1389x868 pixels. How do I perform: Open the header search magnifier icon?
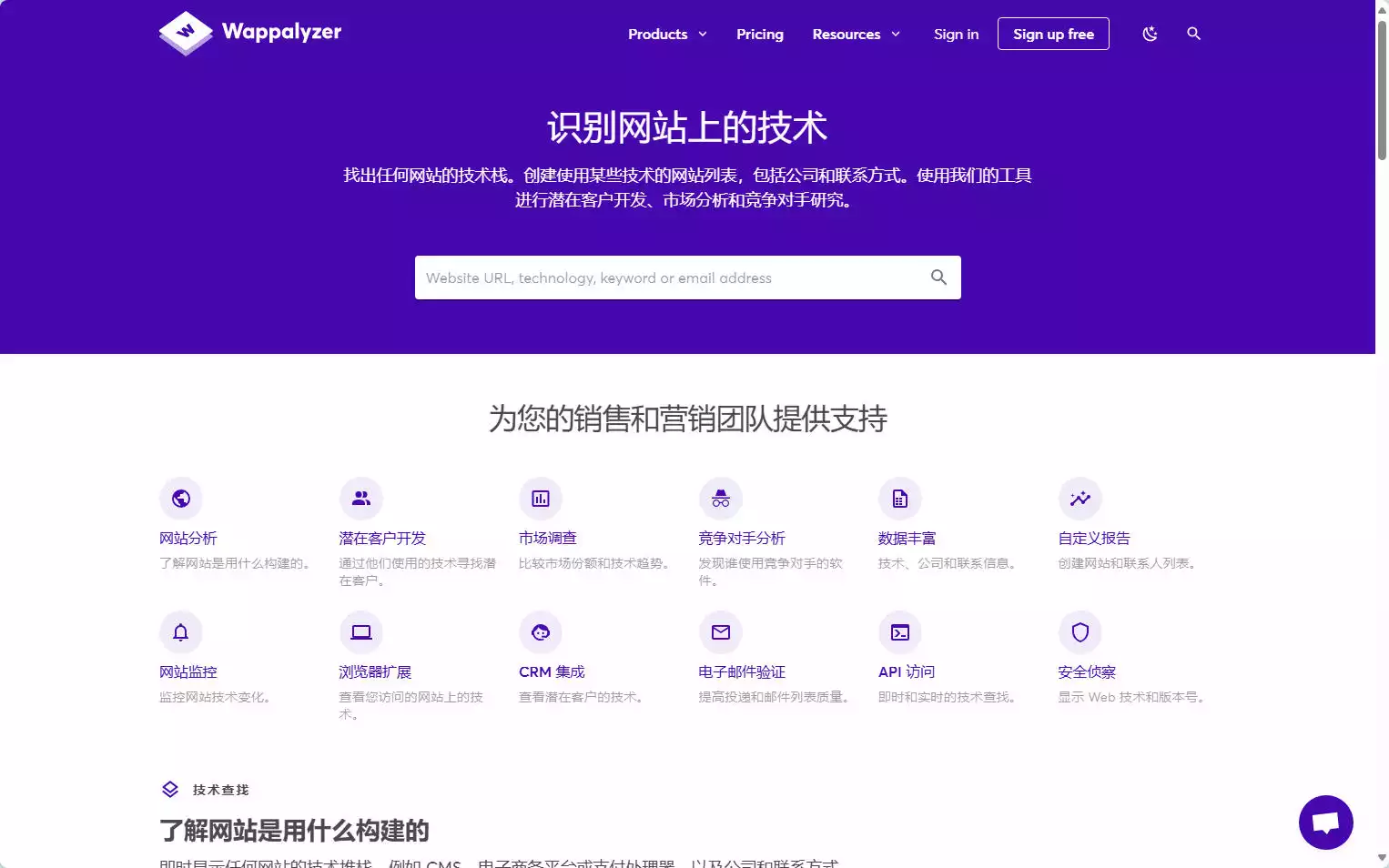pos(1193,34)
